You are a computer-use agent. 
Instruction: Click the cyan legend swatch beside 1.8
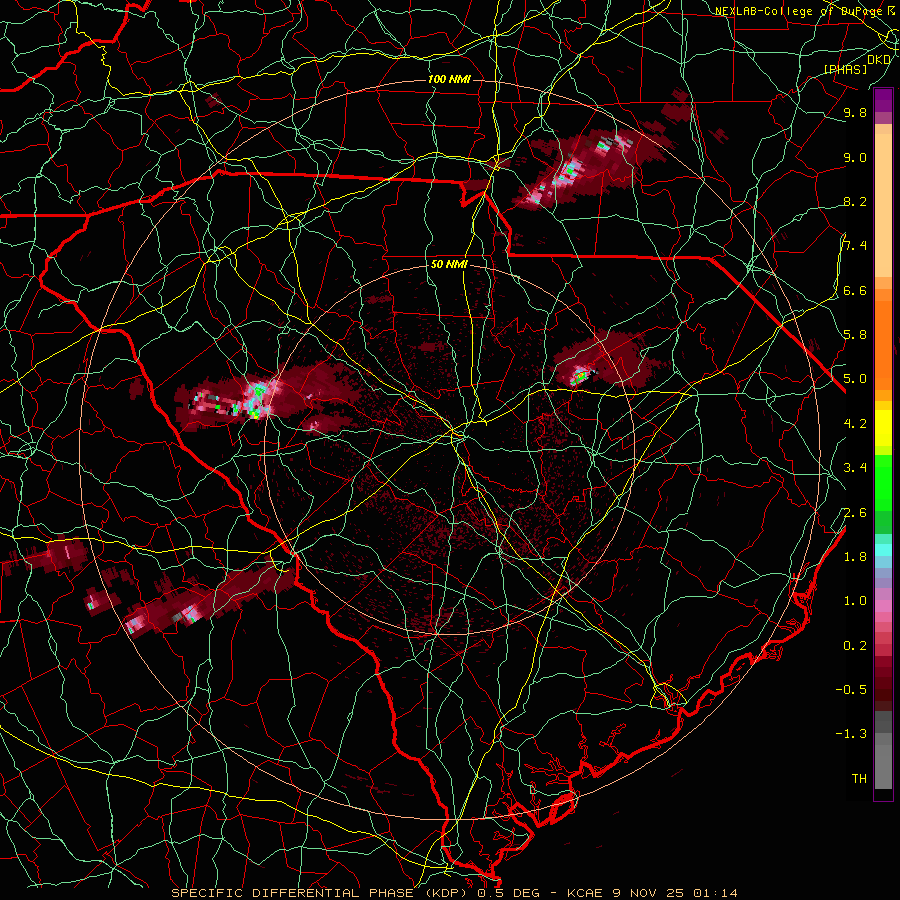click(883, 550)
